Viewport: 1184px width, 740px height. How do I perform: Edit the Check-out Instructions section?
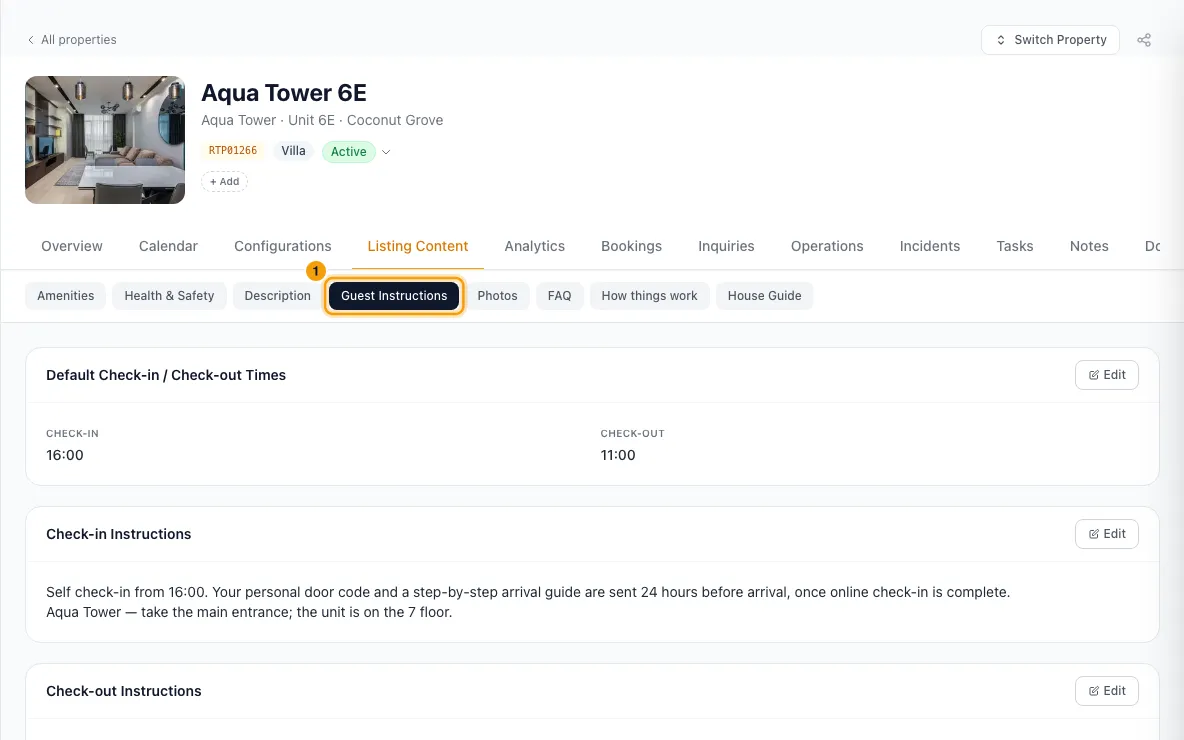pyautogui.click(x=1106, y=691)
